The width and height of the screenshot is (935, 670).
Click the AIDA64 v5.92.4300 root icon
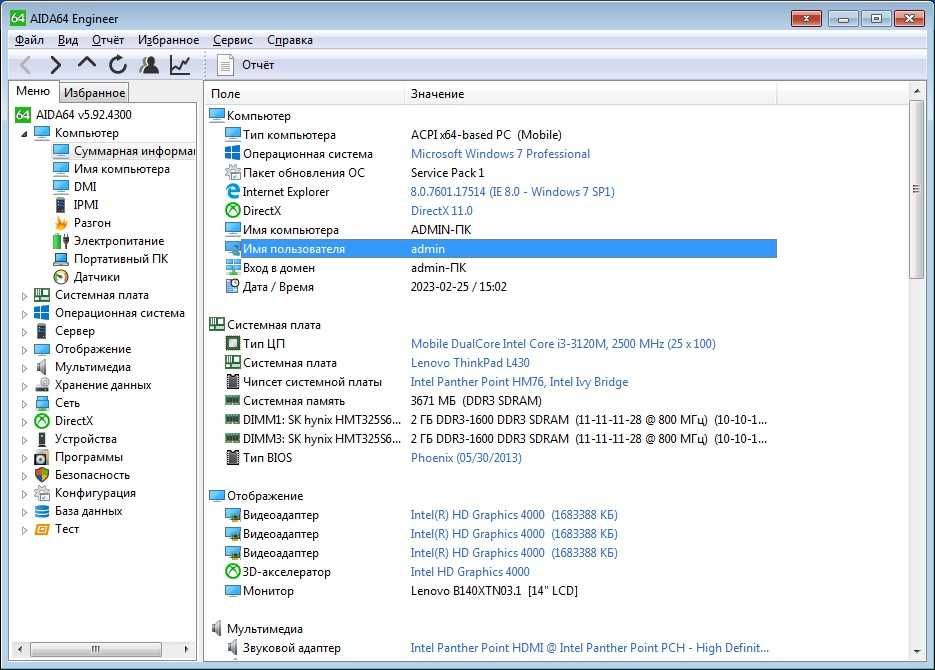23,114
